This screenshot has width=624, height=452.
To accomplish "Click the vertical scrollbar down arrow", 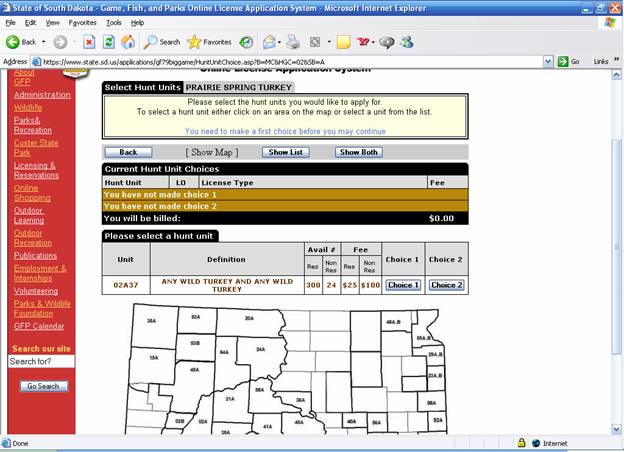I will click(x=616, y=429).
